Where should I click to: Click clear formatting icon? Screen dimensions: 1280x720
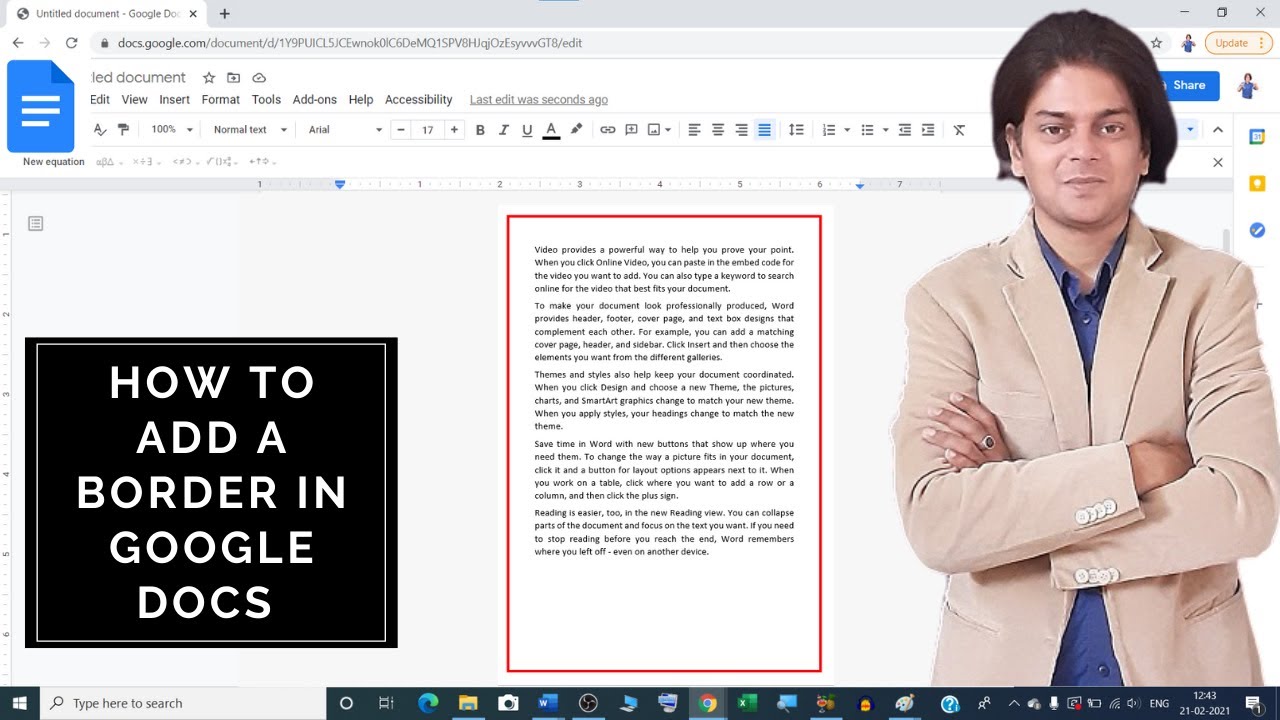pyautogui.click(x=959, y=130)
